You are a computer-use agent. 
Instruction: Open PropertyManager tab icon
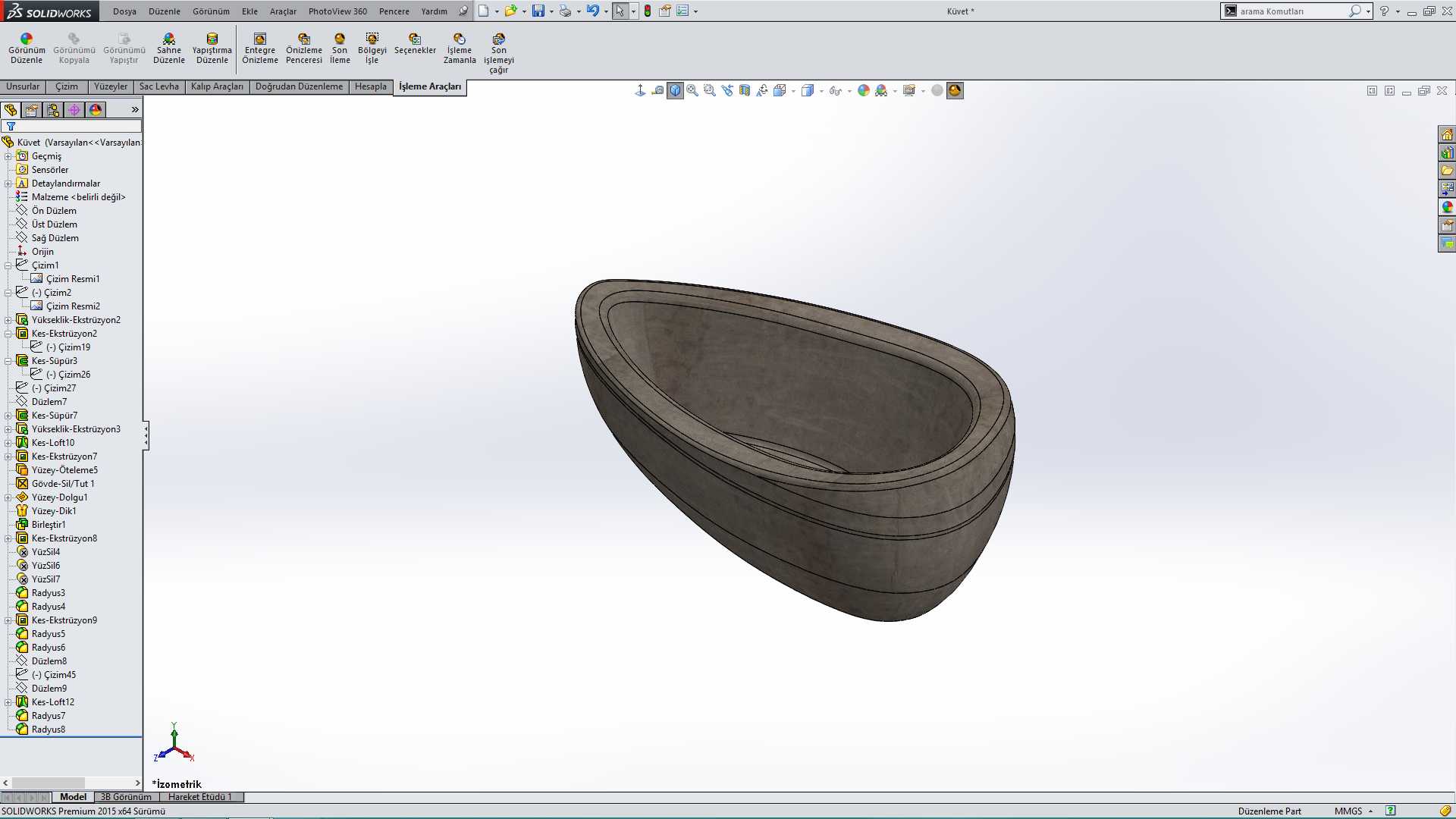[x=32, y=110]
